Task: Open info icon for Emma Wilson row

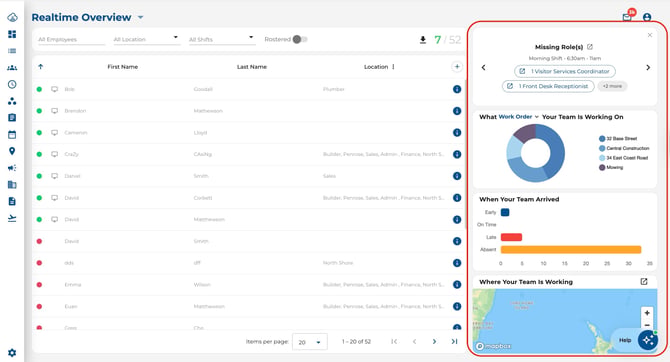Action: point(457,284)
